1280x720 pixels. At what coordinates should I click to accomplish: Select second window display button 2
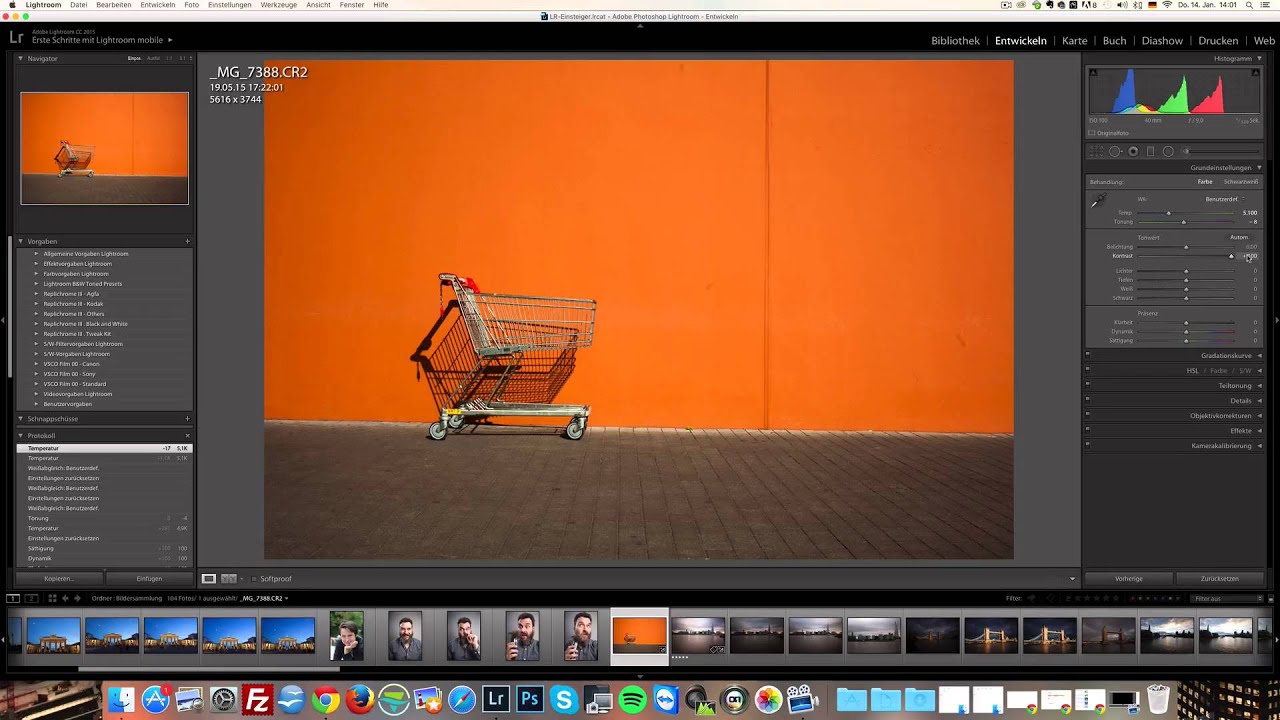[31, 598]
